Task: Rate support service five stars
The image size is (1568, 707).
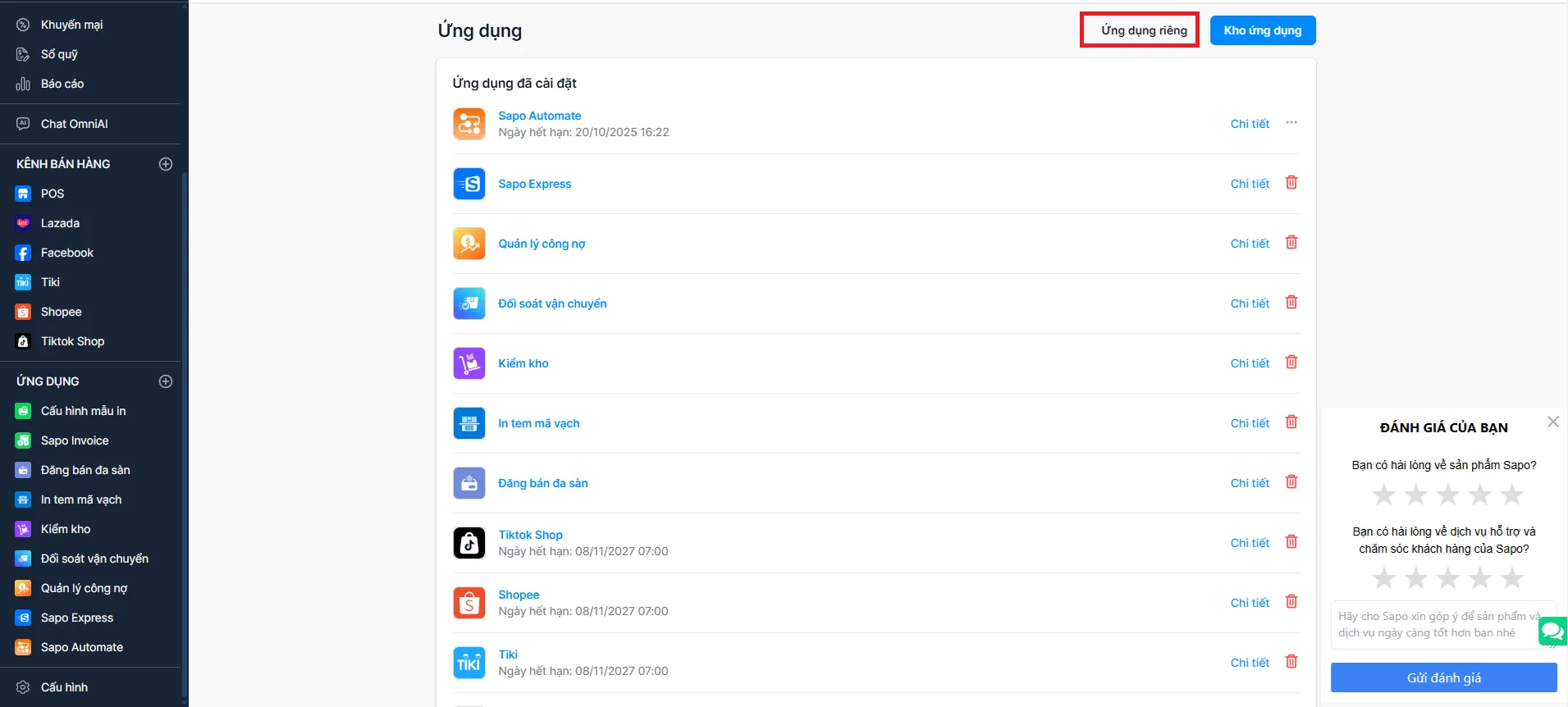Action: [x=1511, y=578]
